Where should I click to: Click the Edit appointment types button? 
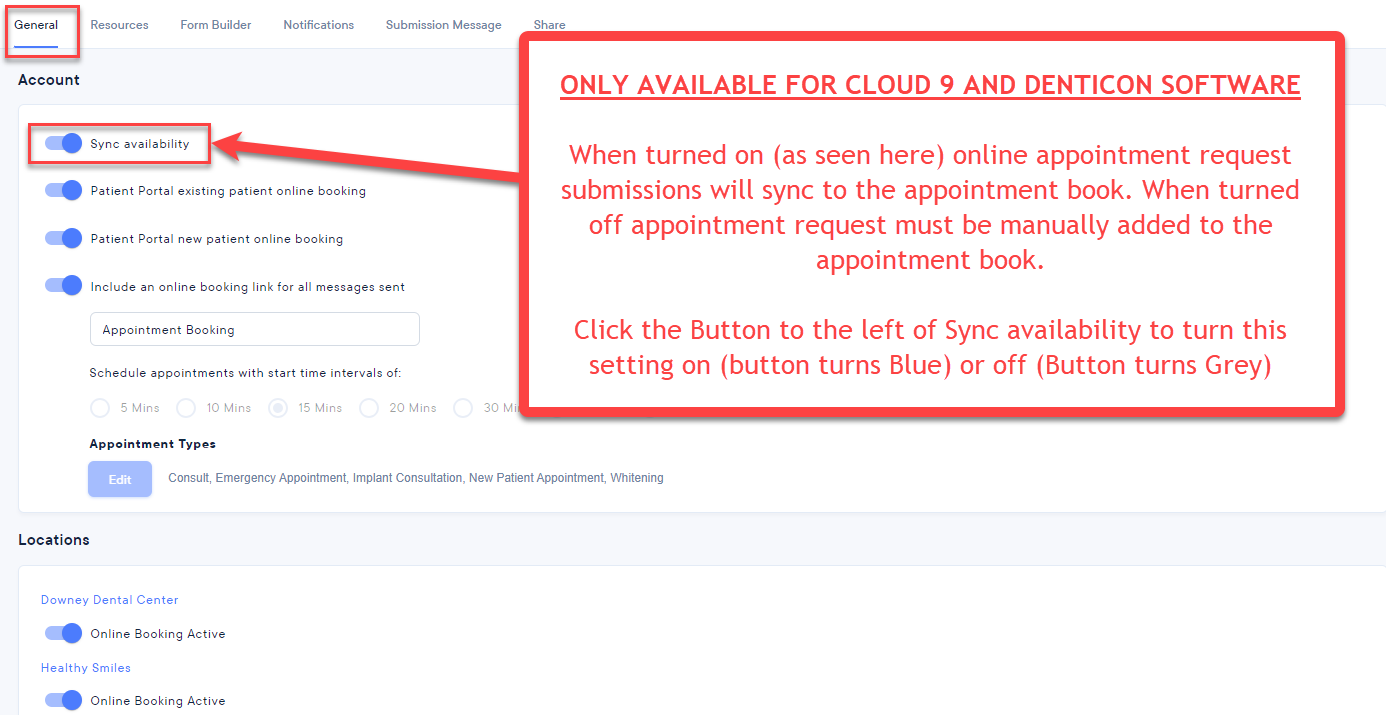(x=120, y=479)
